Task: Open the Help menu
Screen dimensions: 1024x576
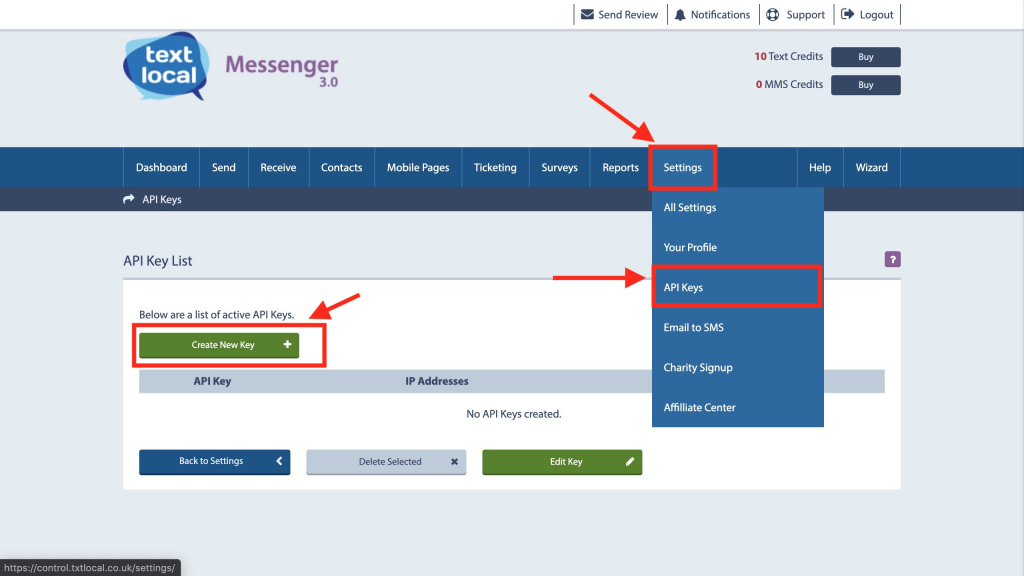Action: tap(820, 167)
